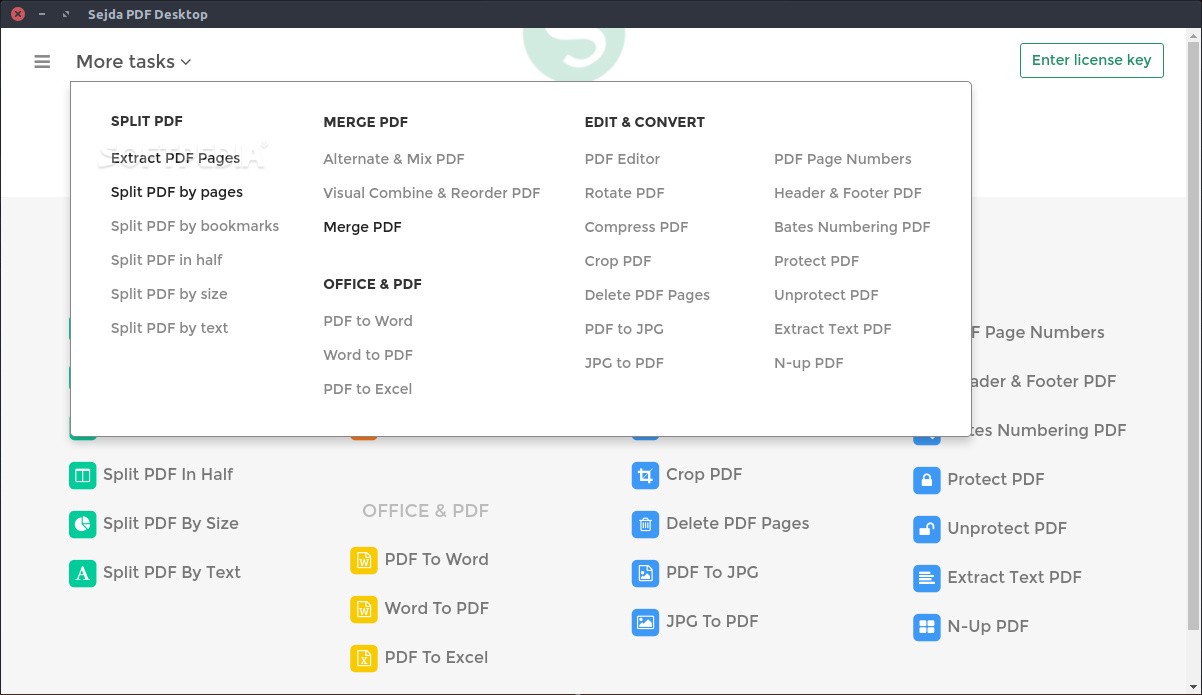Image resolution: width=1202 pixels, height=695 pixels.
Task: Pick Compress PDF in the menu
Action: click(636, 227)
